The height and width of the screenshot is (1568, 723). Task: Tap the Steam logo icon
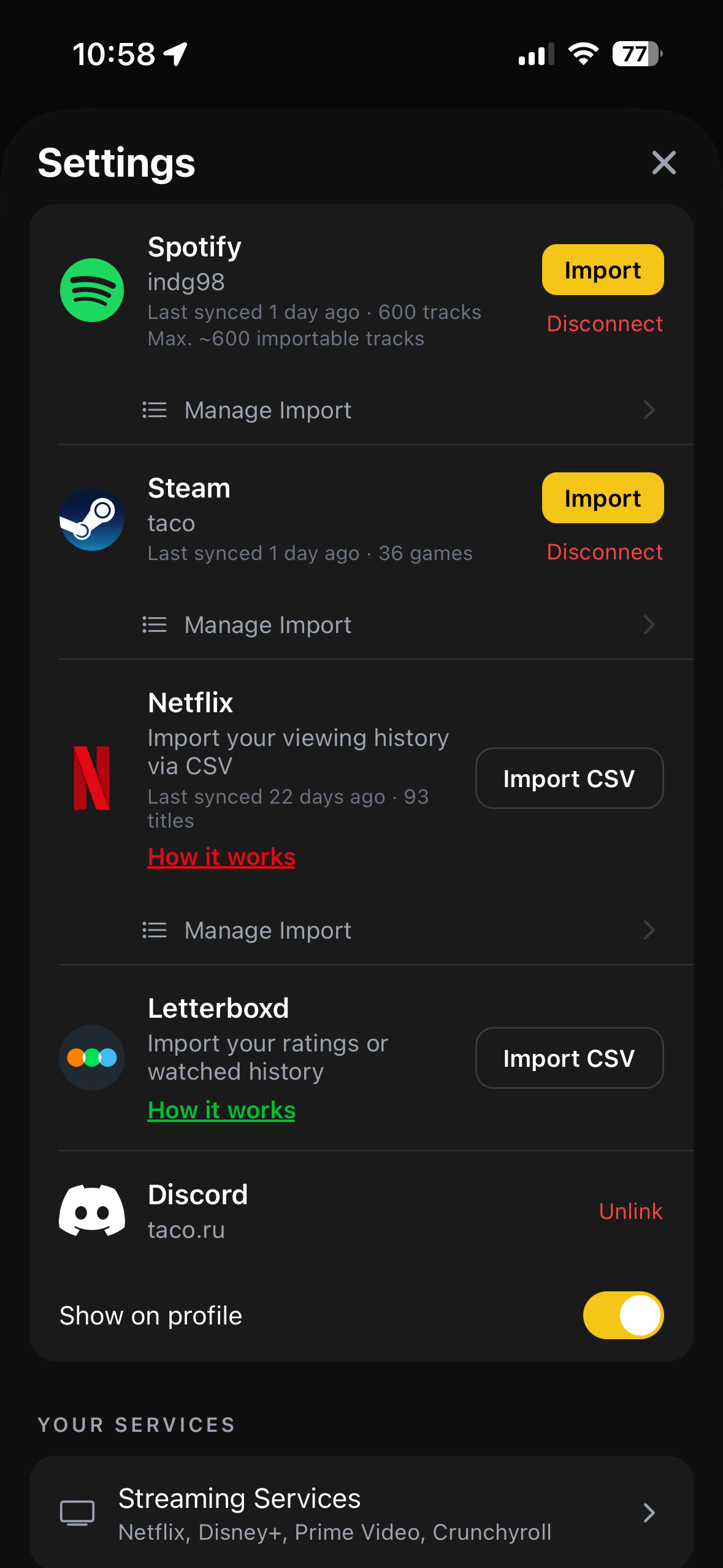pos(92,519)
